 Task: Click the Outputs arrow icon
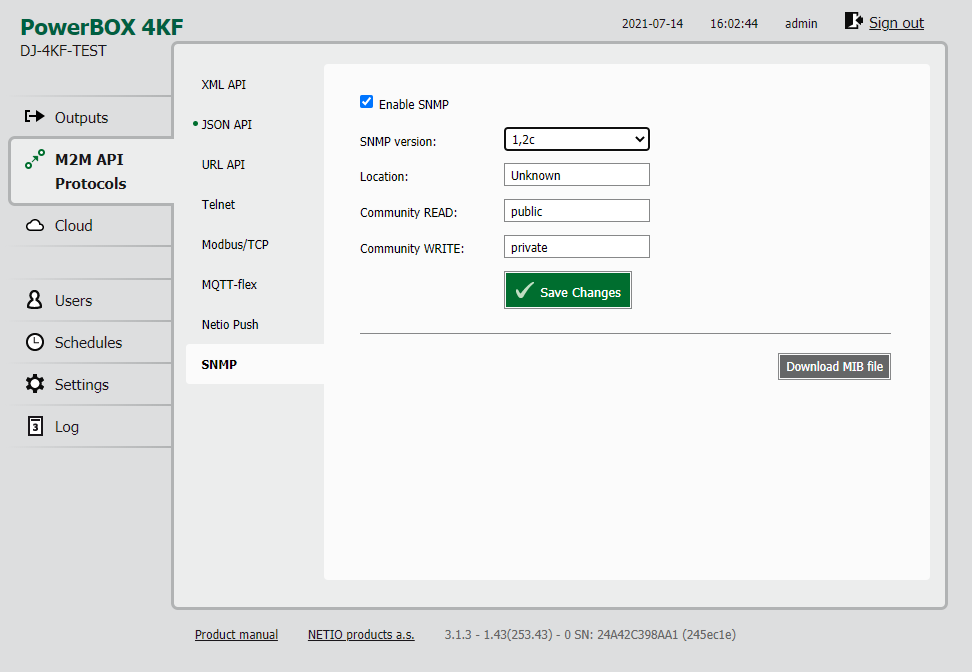click(35, 117)
